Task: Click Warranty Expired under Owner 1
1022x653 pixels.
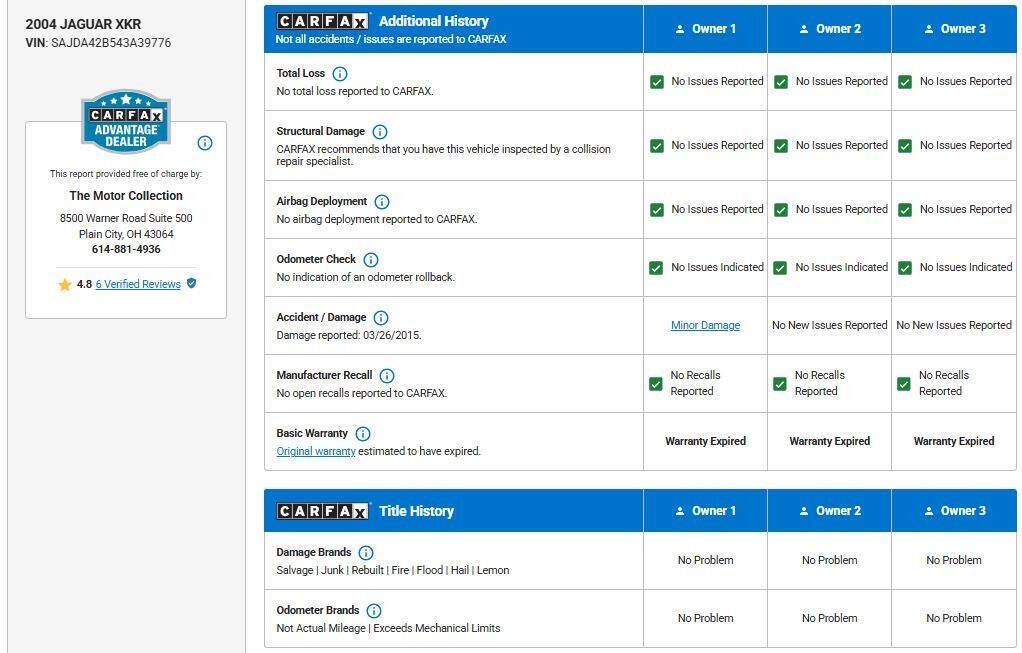Action: pyautogui.click(x=705, y=441)
